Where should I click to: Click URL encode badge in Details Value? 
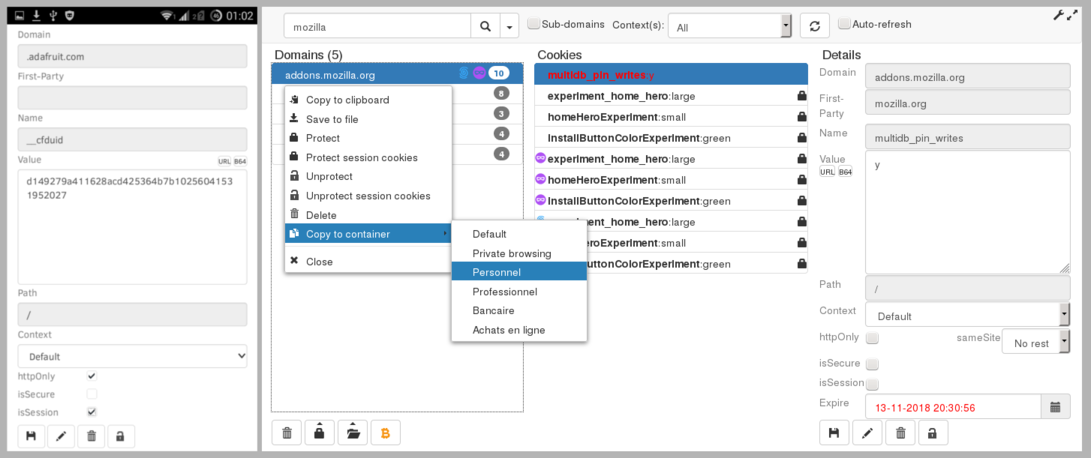(827, 172)
